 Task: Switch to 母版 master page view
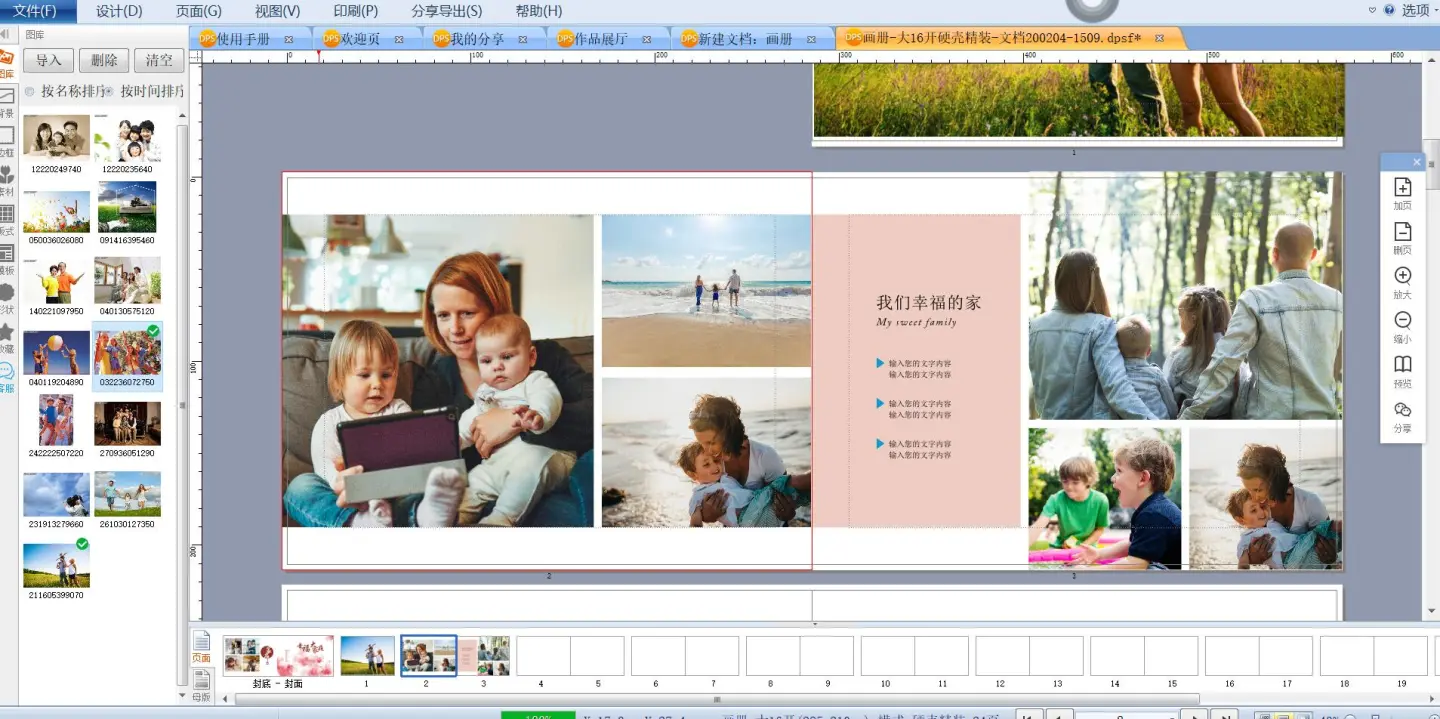201,684
